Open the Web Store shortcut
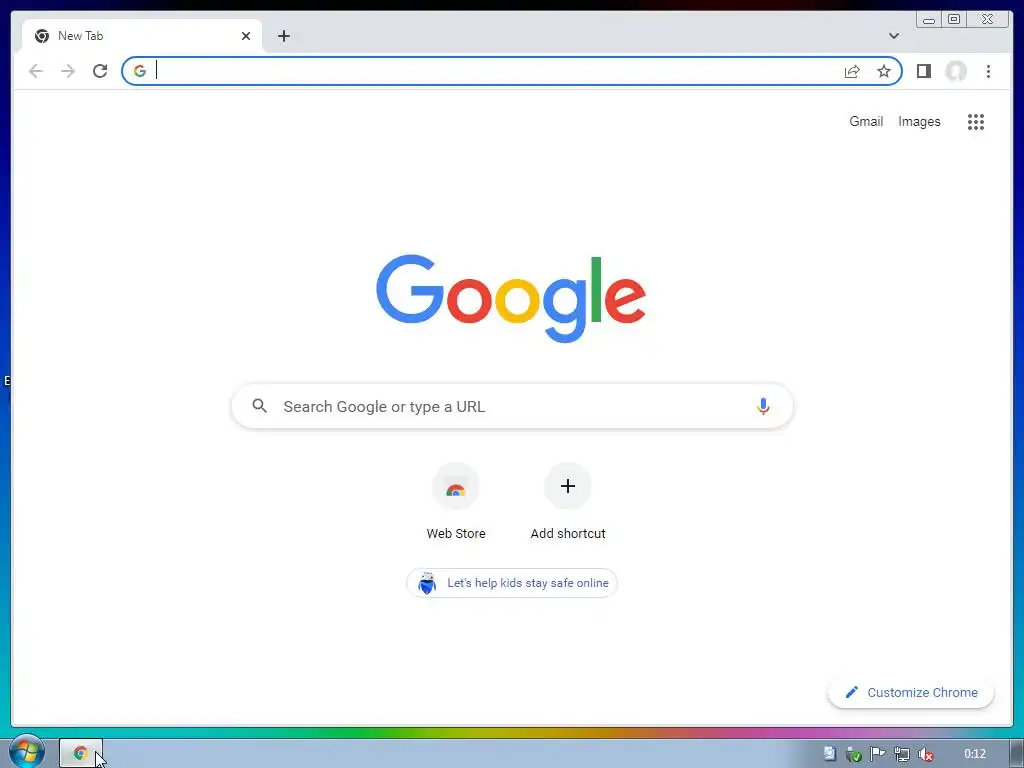 (456, 502)
